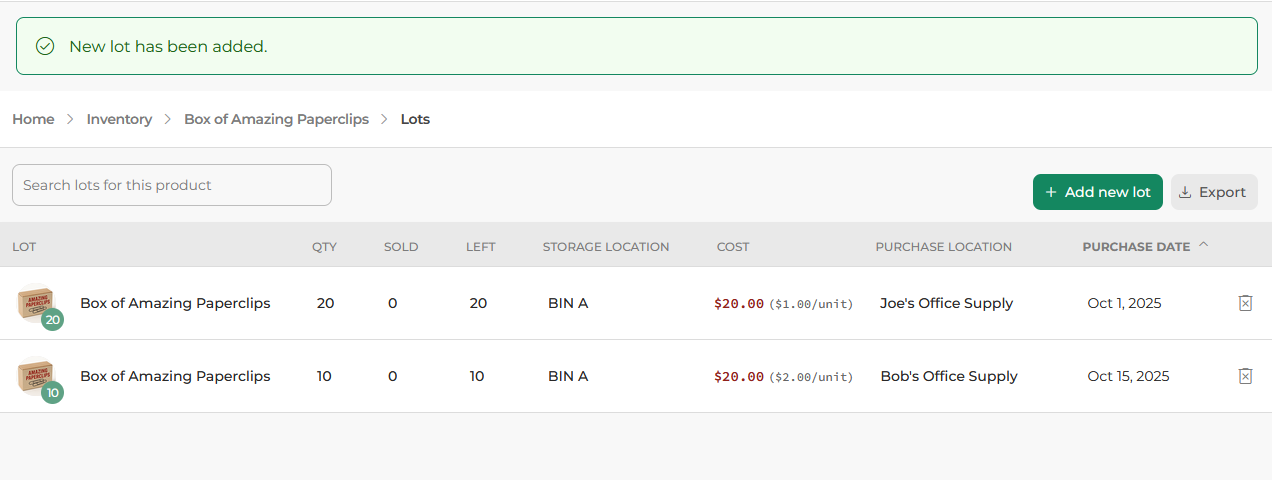
Task: Open the Oct 1, 2025 lot name
Action: tap(175, 303)
